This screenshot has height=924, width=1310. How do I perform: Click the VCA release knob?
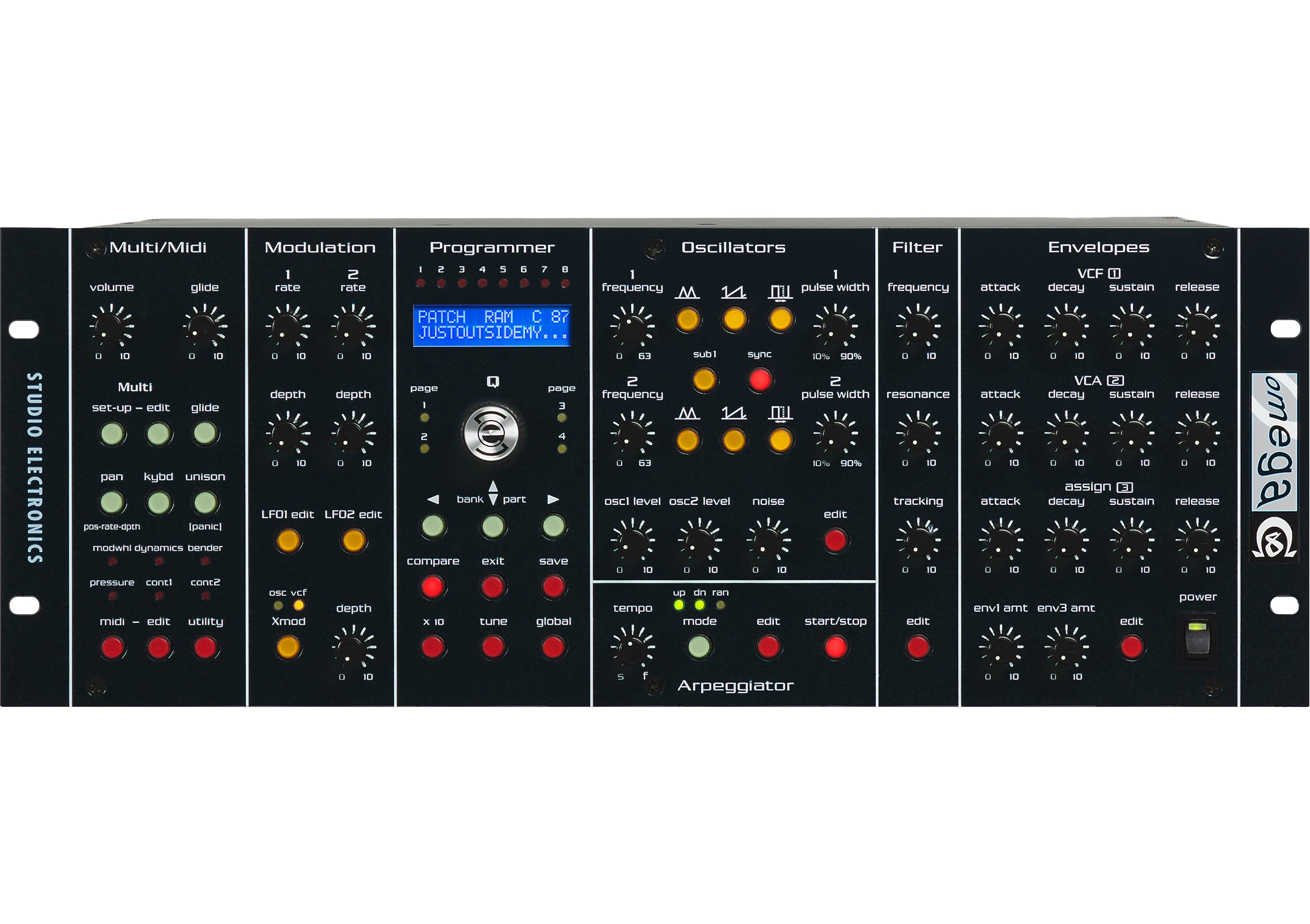(1197, 433)
